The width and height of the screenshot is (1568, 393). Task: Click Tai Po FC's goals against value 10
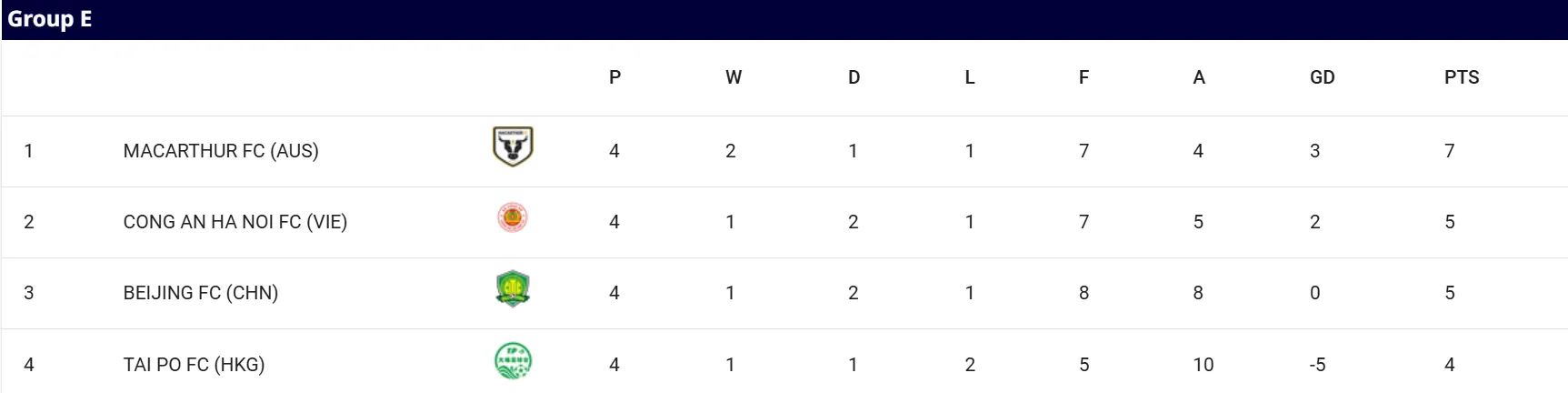pyautogui.click(x=1203, y=365)
